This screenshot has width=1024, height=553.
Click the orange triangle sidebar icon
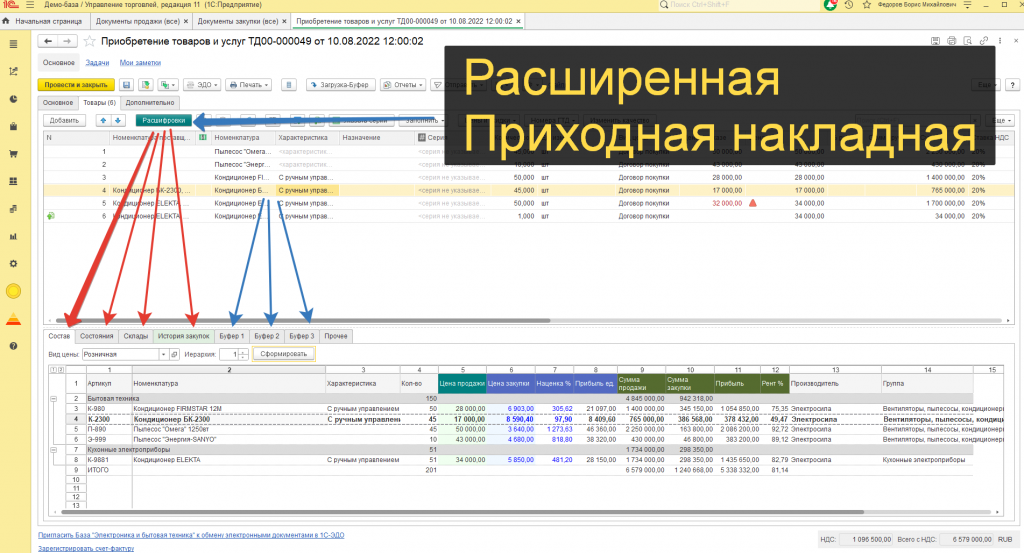tap(13, 319)
